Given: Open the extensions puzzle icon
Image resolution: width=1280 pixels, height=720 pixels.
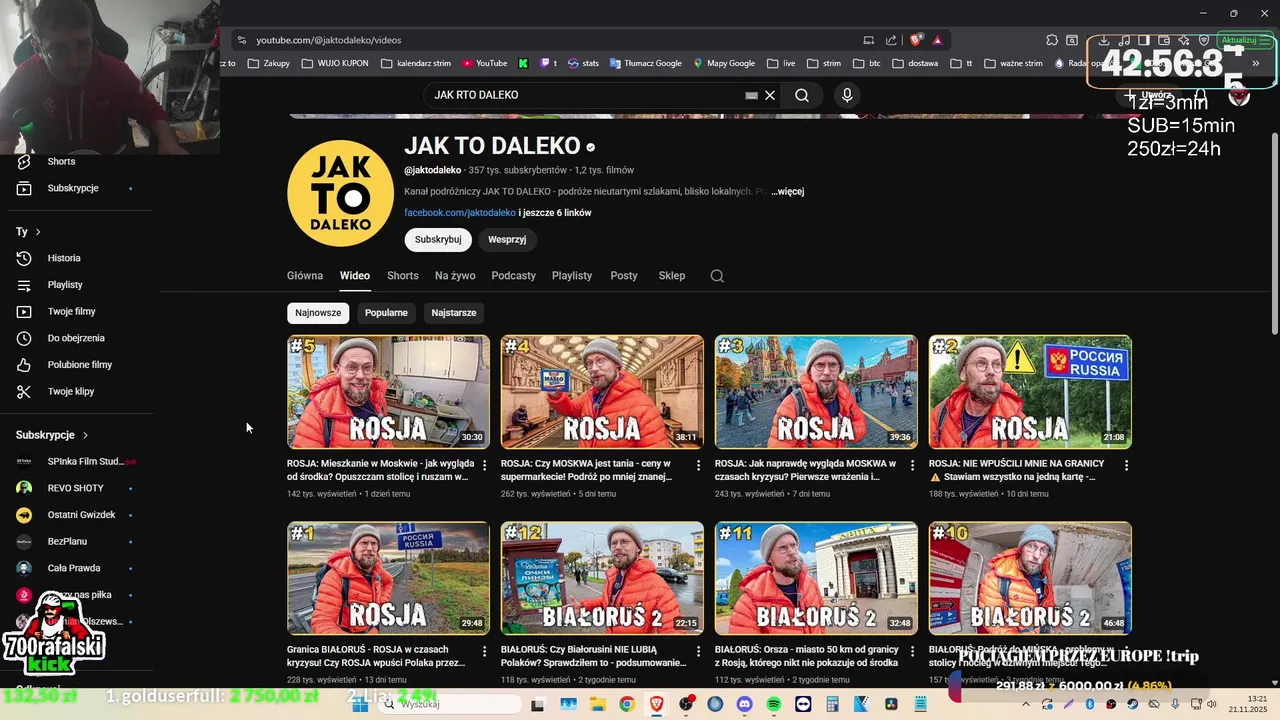Looking at the screenshot, I should (x=1052, y=40).
